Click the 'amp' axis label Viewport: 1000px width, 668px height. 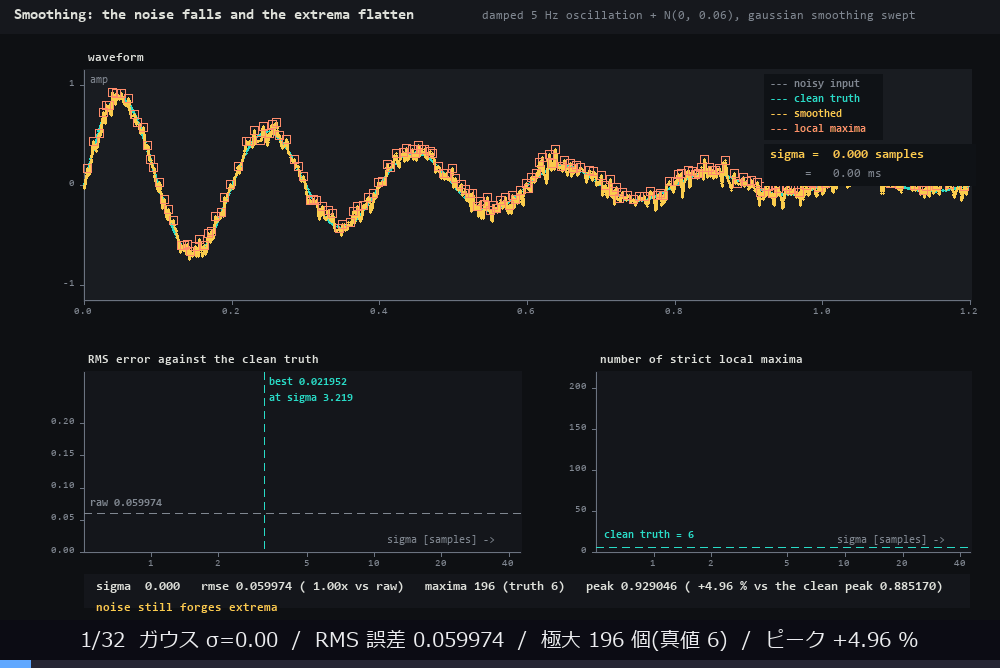(x=99, y=80)
